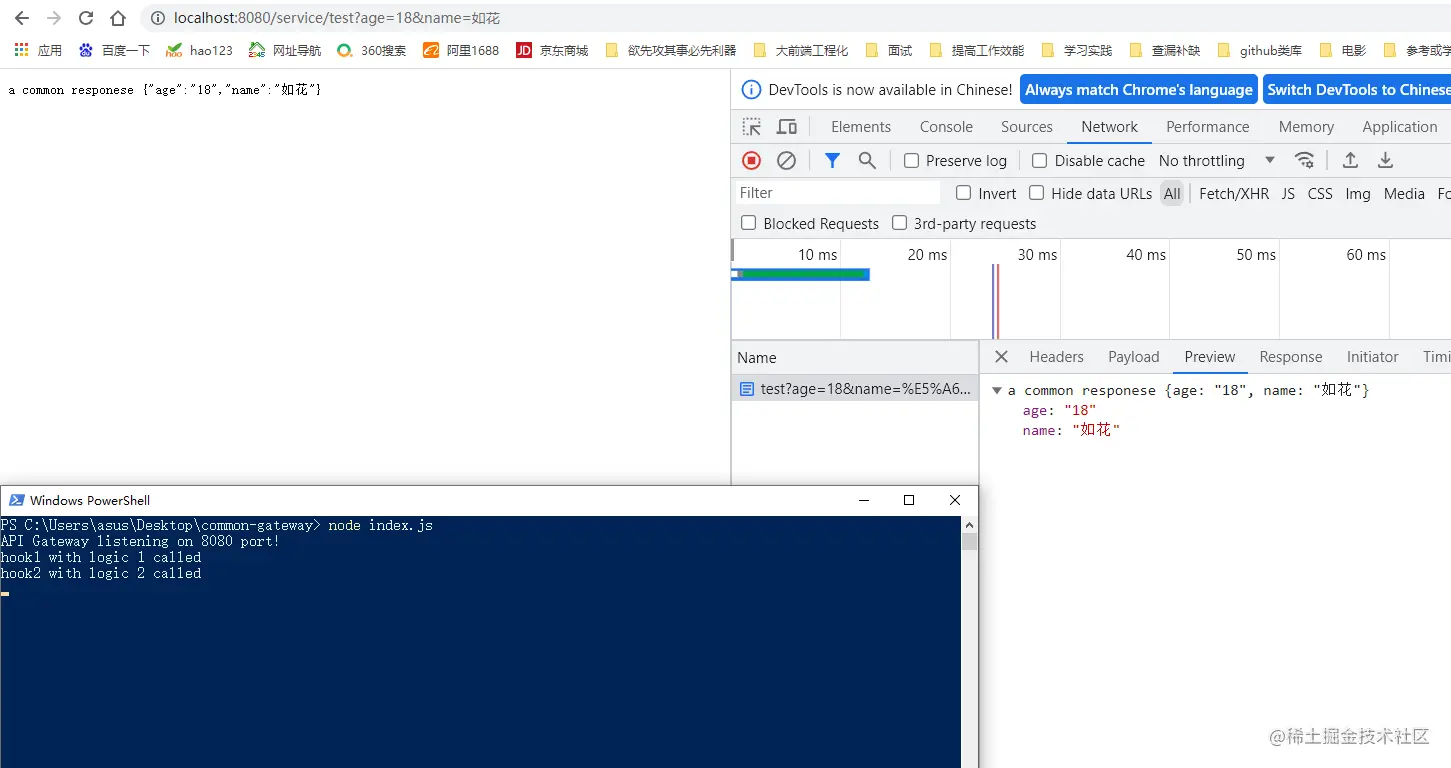
Task: Check Hide data URLs
Action: [1036, 193]
